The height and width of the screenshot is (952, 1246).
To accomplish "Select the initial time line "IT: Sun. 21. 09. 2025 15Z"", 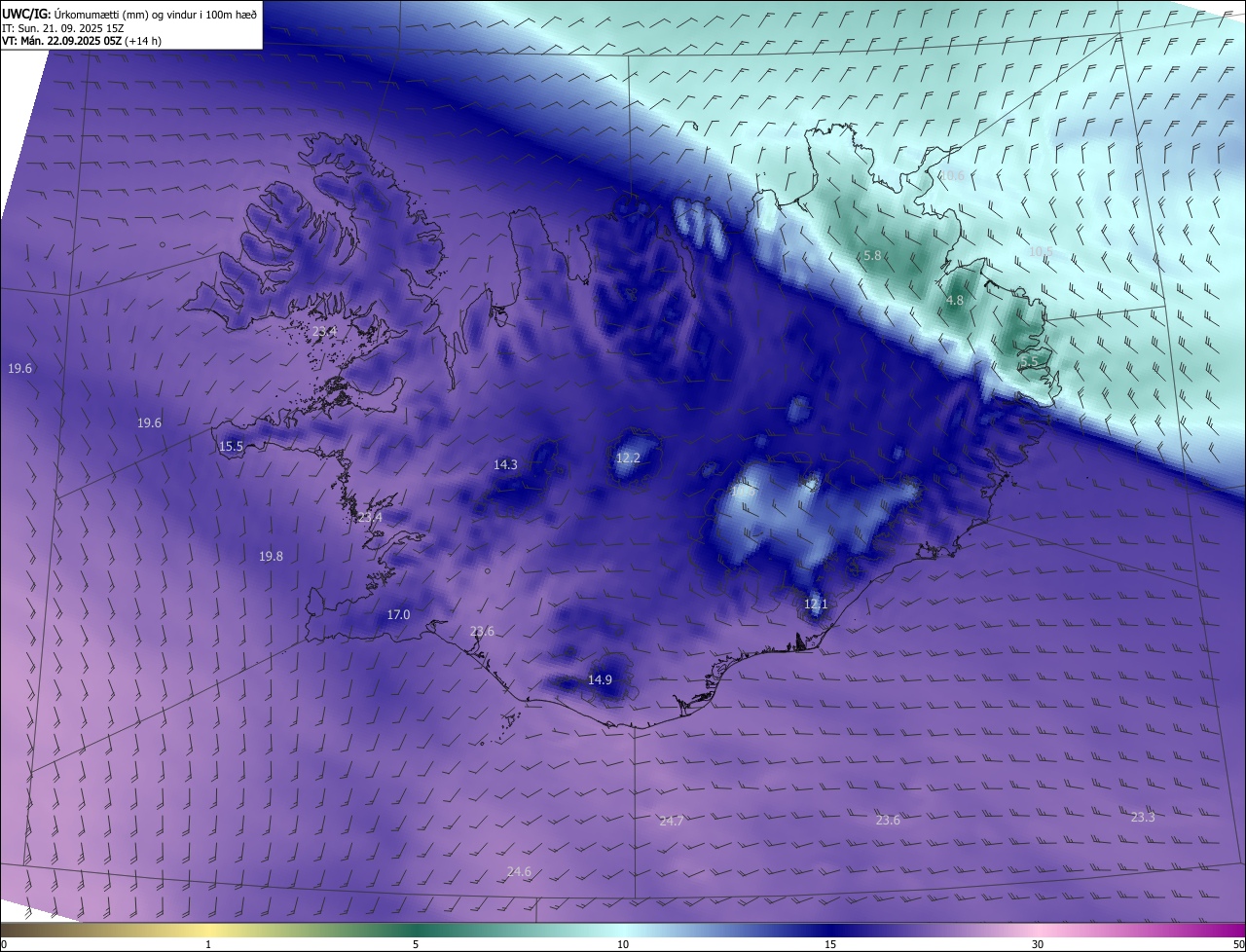I will point(61,27).
